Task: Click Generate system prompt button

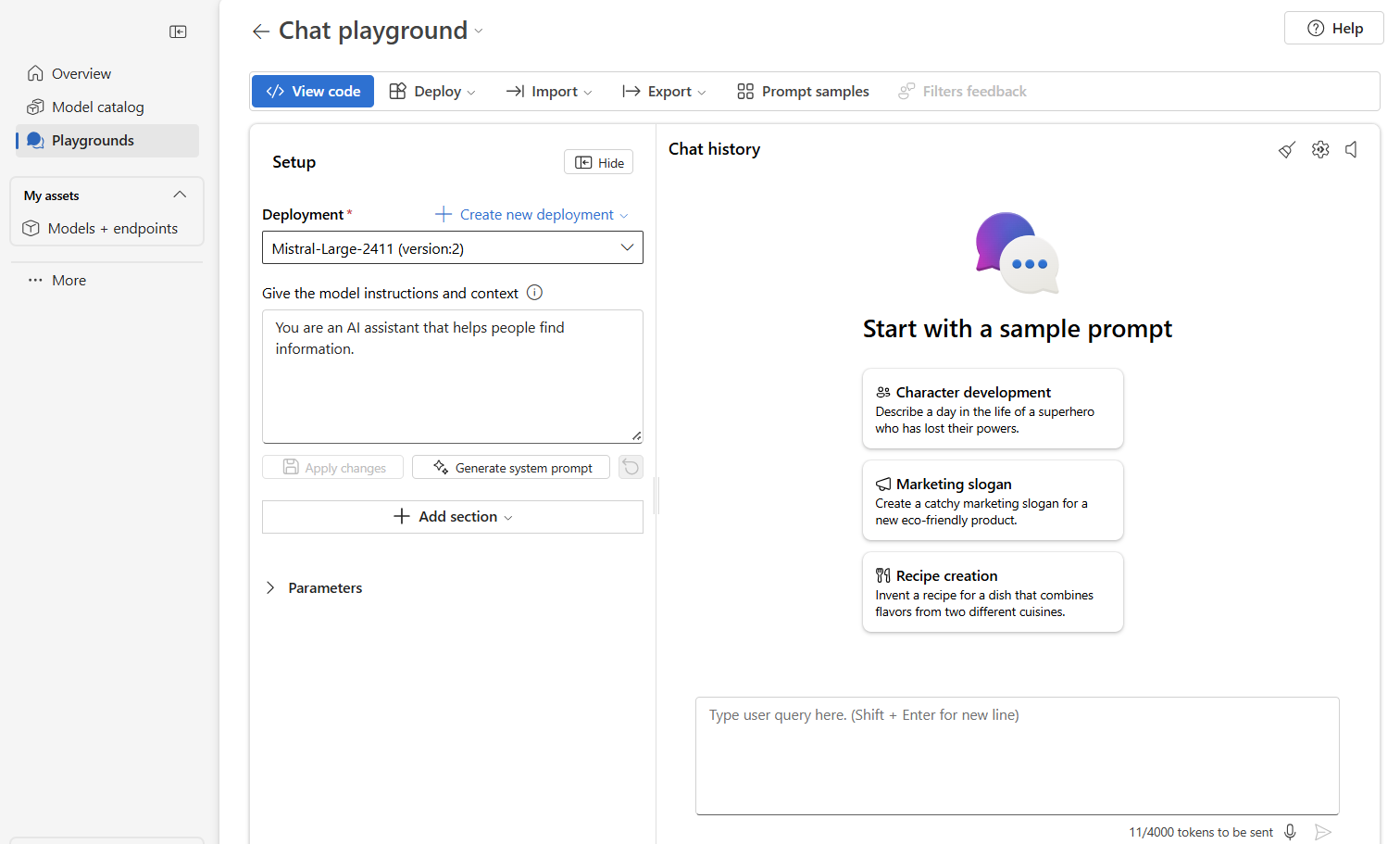Action: click(511, 468)
